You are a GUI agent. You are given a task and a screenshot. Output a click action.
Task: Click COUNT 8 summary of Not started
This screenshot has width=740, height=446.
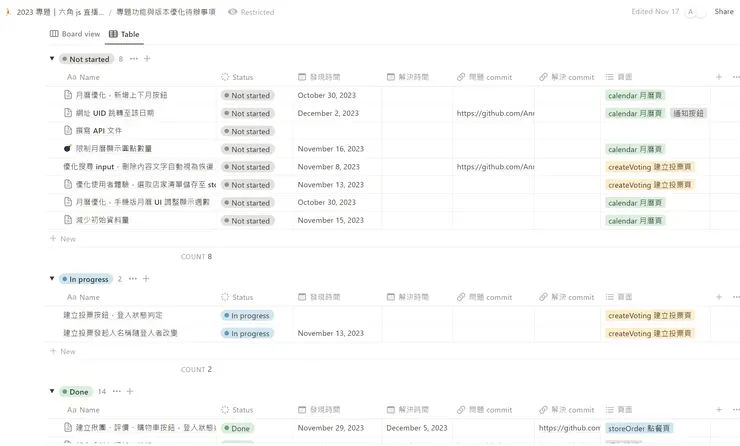tap(196, 257)
